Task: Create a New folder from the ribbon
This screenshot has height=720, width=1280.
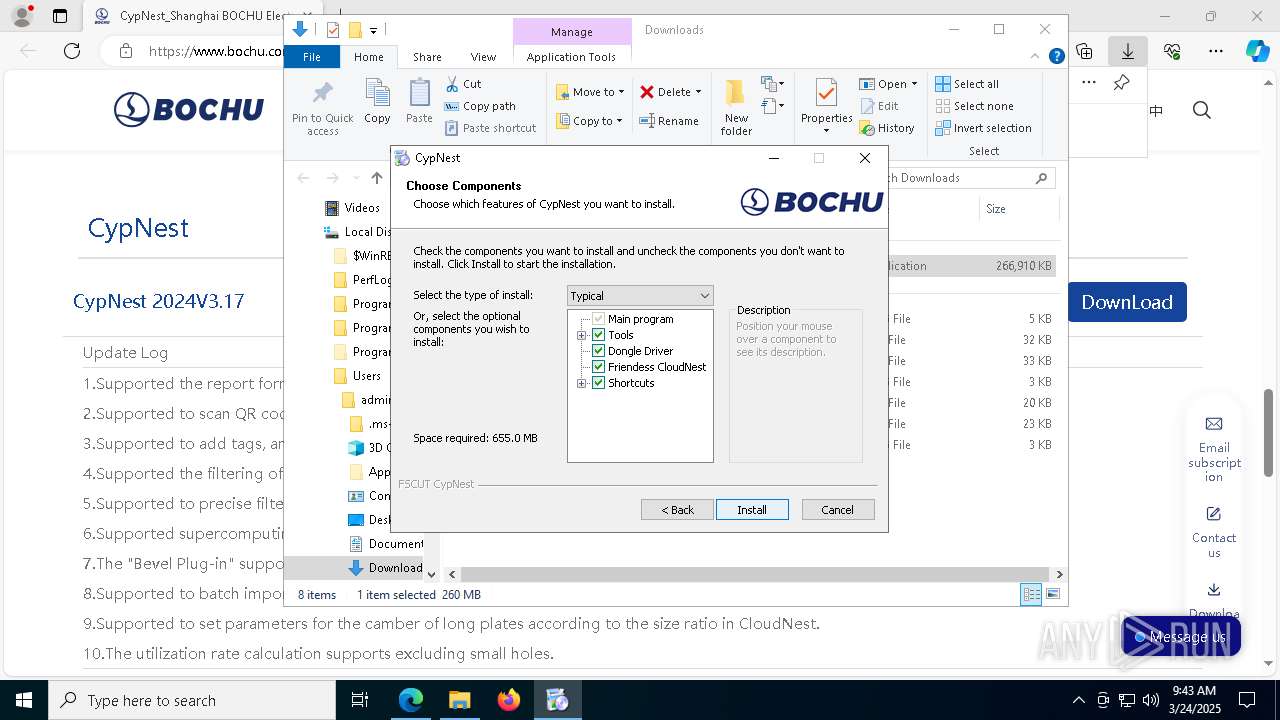Action: (x=736, y=108)
